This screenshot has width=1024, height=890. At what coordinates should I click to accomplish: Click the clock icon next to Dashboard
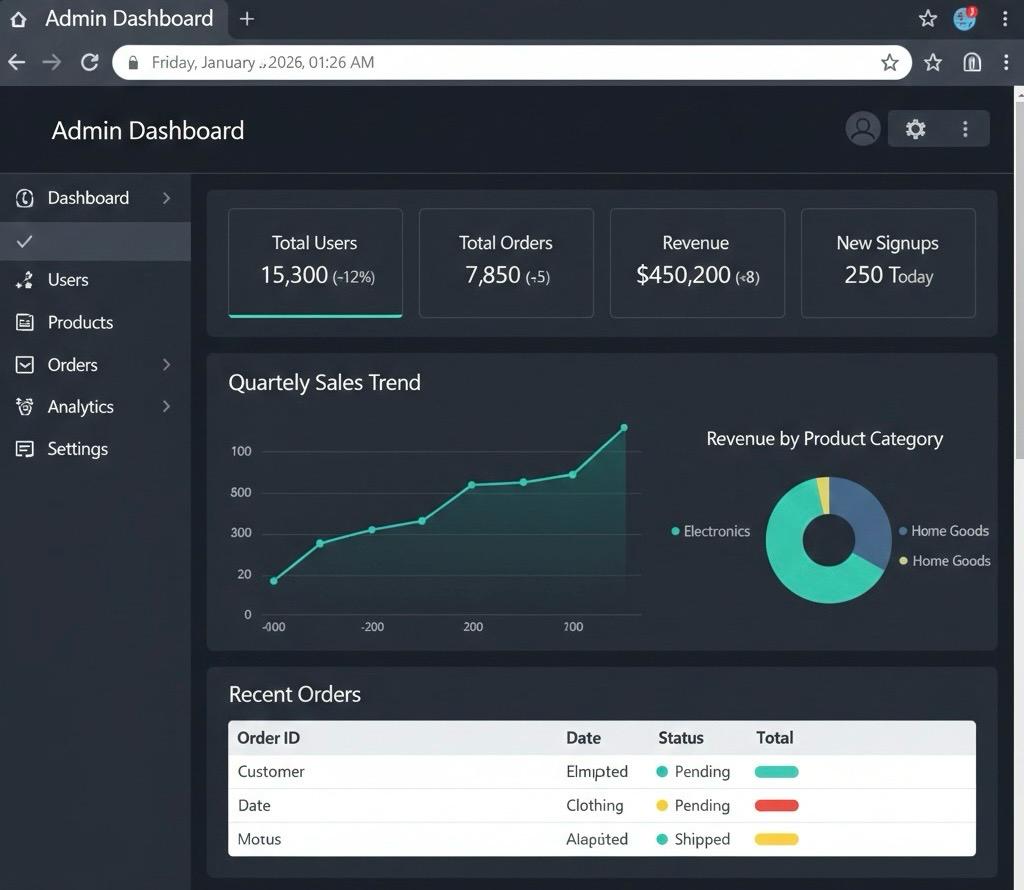point(24,198)
